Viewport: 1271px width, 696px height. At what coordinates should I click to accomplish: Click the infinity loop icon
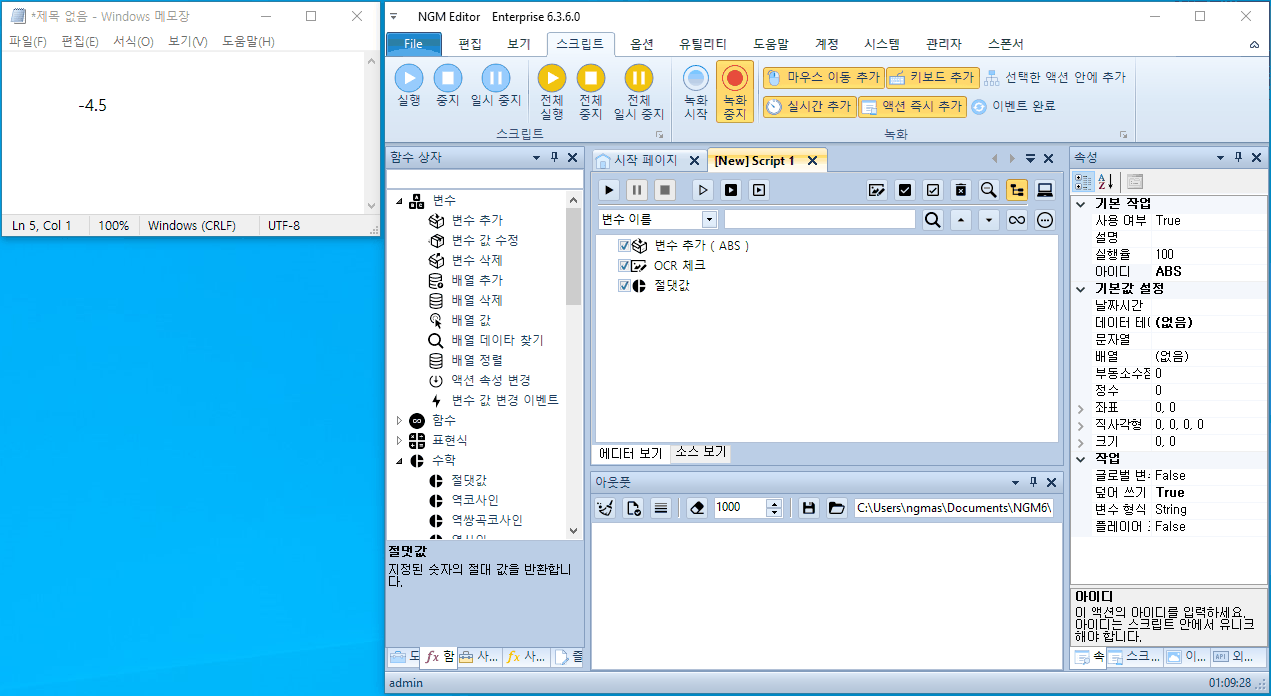(1017, 220)
